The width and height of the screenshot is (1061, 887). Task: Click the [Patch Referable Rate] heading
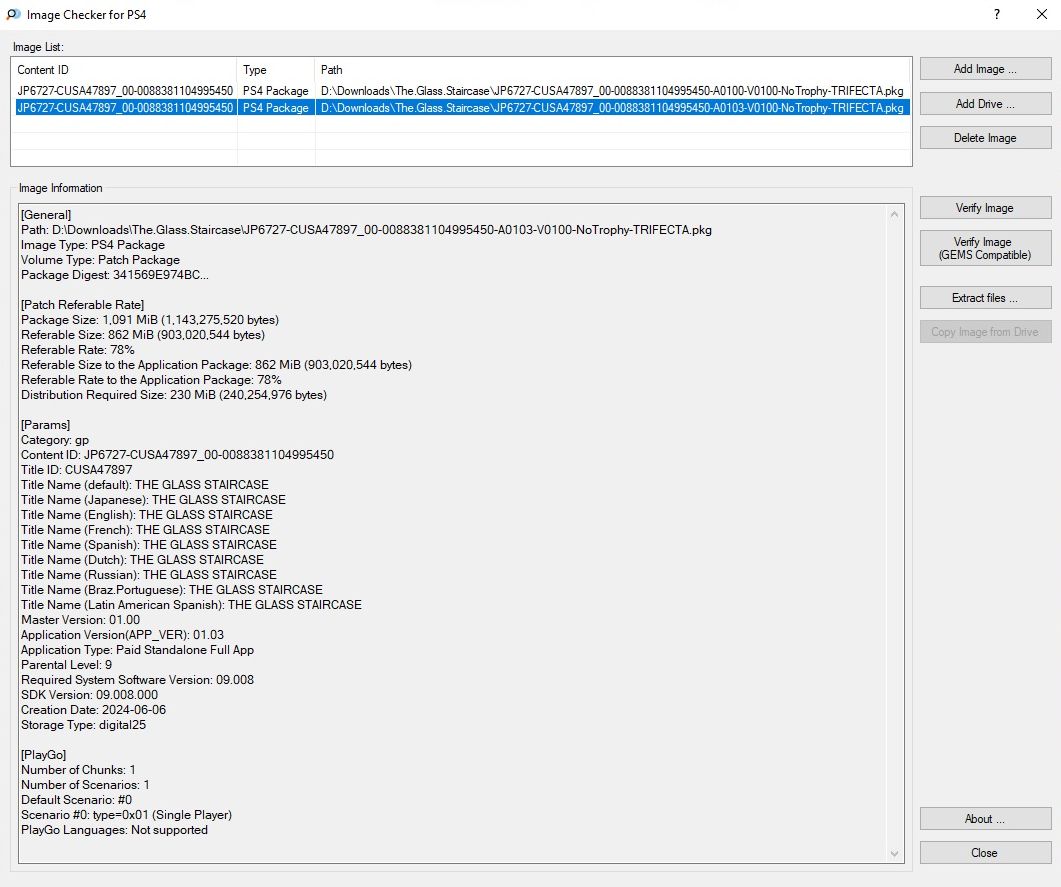coord(83,305)
